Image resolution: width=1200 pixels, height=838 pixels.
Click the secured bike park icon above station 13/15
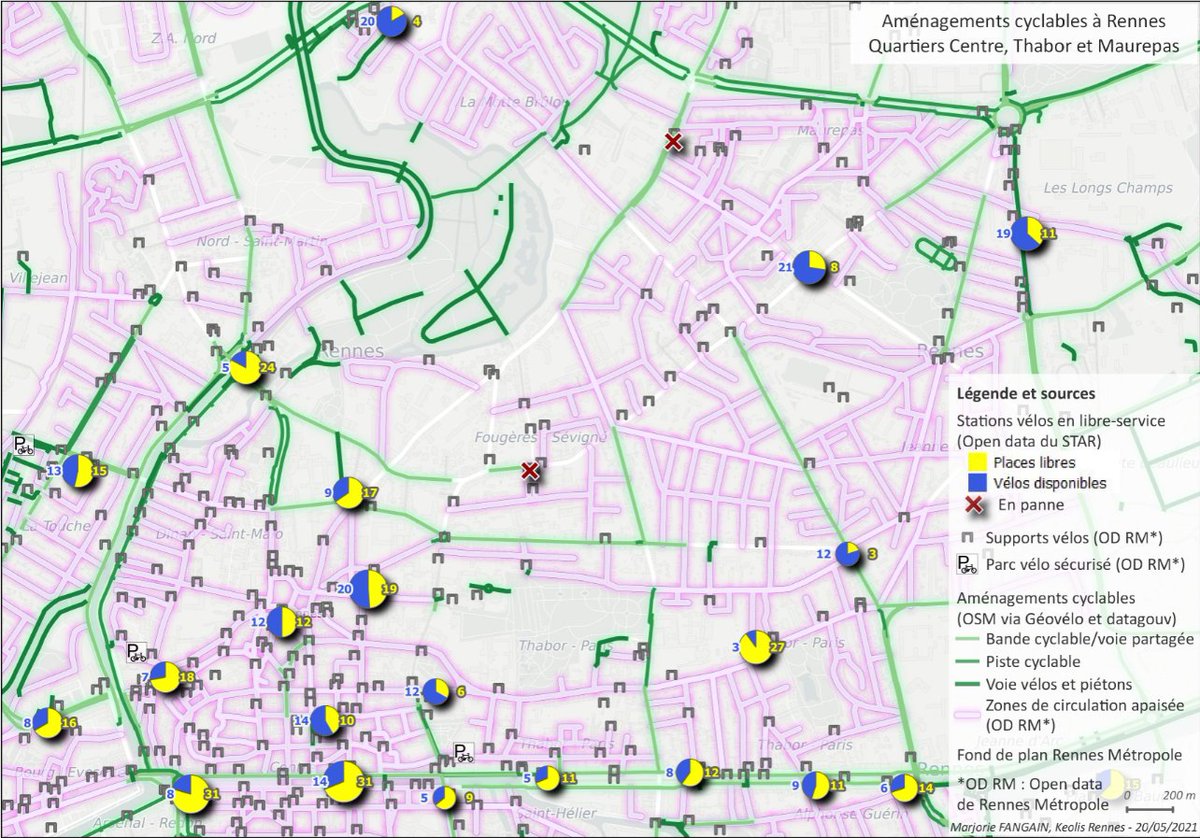pyautogui.click(x=23, y=446)
